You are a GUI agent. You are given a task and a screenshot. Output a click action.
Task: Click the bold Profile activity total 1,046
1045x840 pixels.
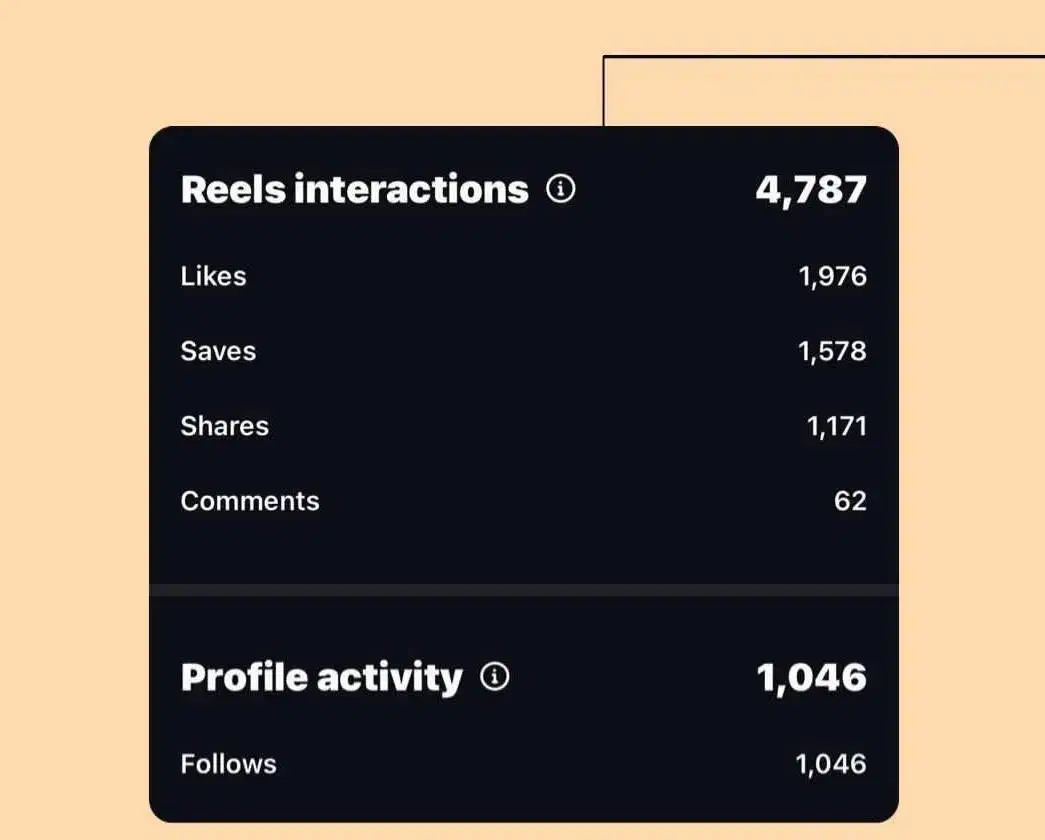(x=811, y=678)
